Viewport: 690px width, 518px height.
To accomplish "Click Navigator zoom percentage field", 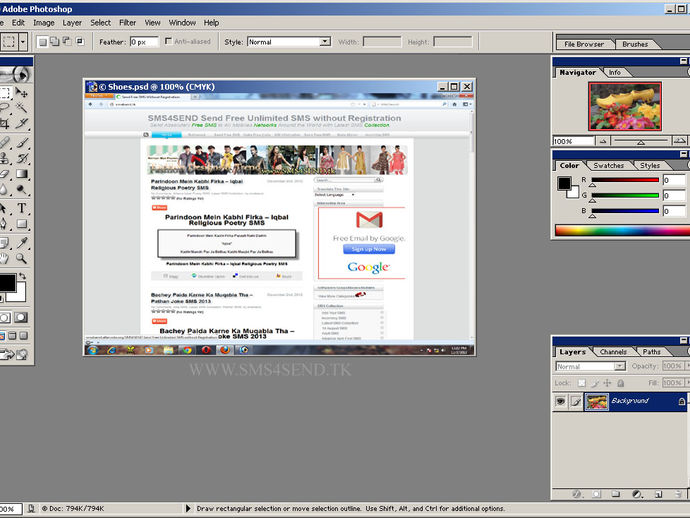I will coord(573,141).
